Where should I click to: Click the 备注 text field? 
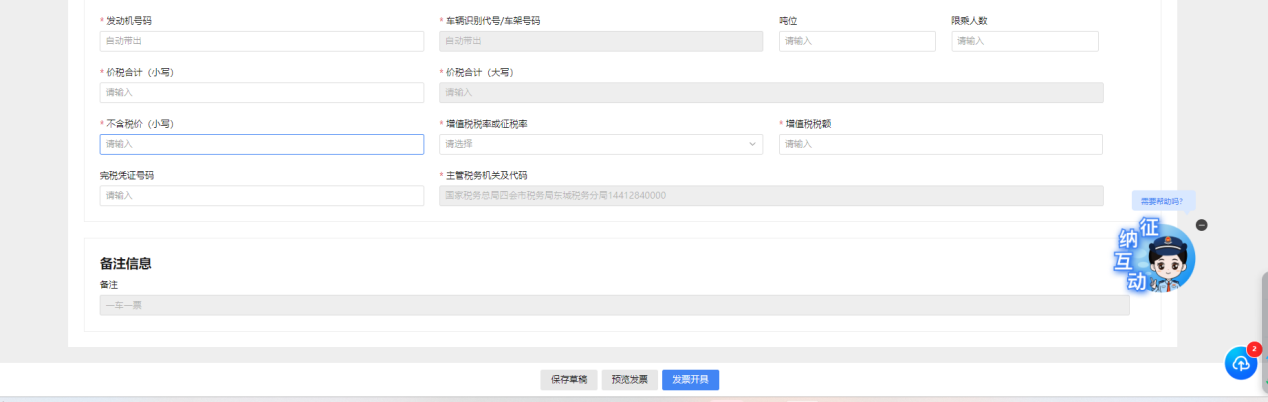(x=614, y=305)
